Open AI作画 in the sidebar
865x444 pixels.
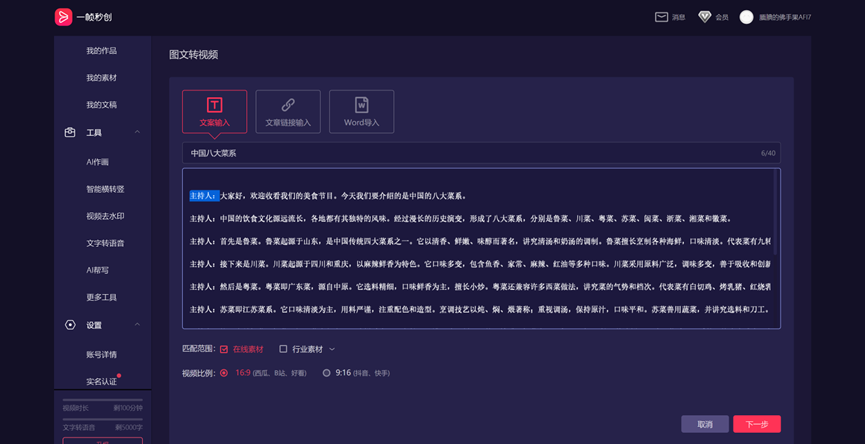point(98,162)
